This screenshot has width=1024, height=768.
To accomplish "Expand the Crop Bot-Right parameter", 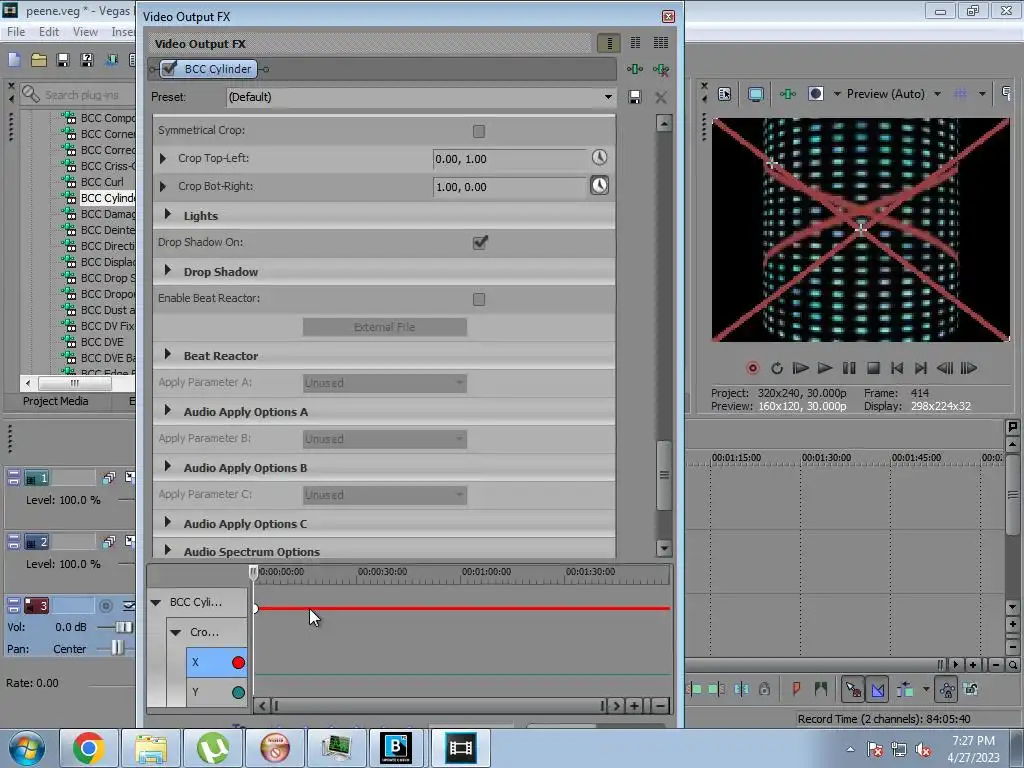I will point(163,186).
